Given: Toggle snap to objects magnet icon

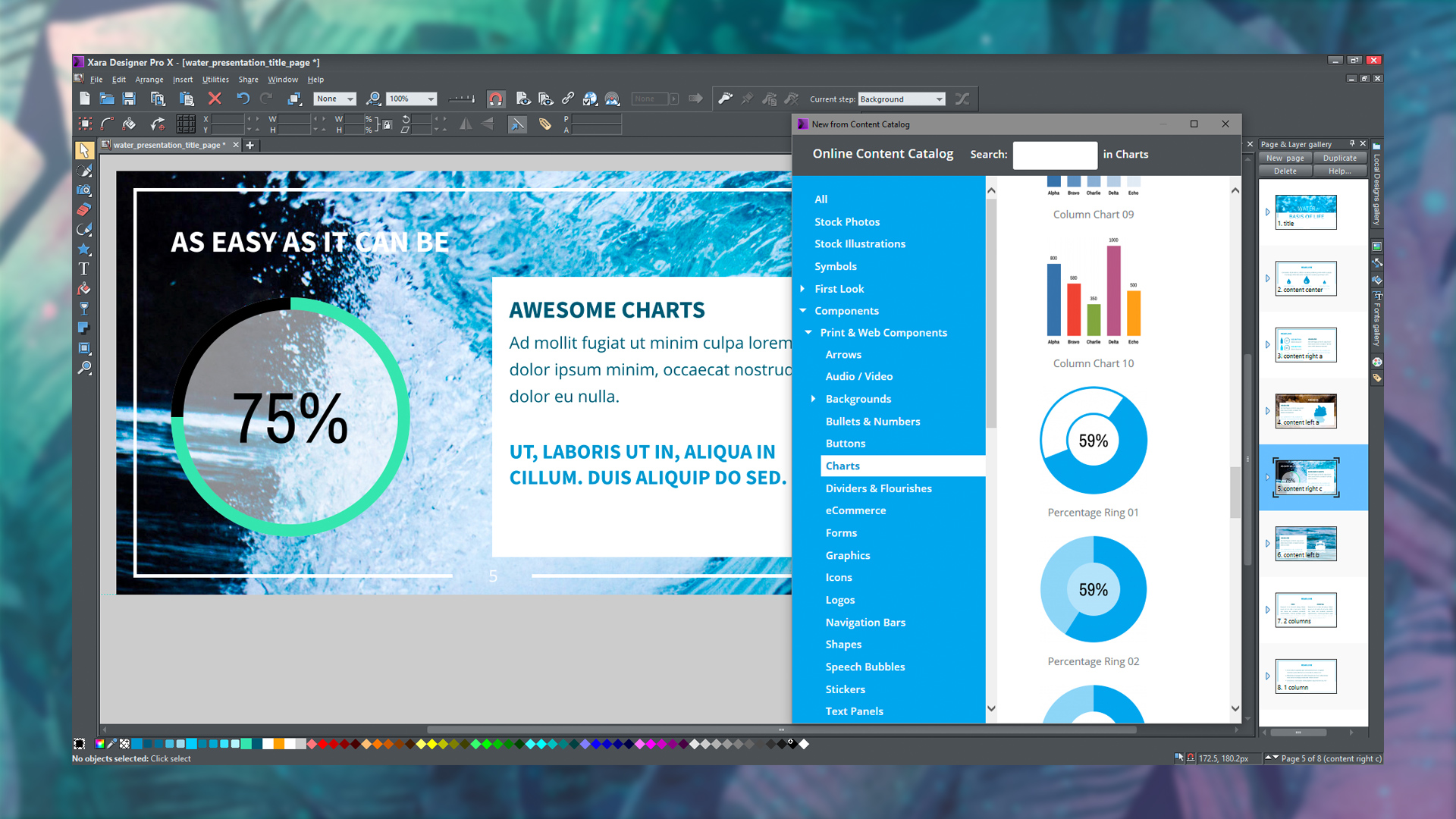Looking at the screenshot, I should pyautogui.click(x=496, y=99).
